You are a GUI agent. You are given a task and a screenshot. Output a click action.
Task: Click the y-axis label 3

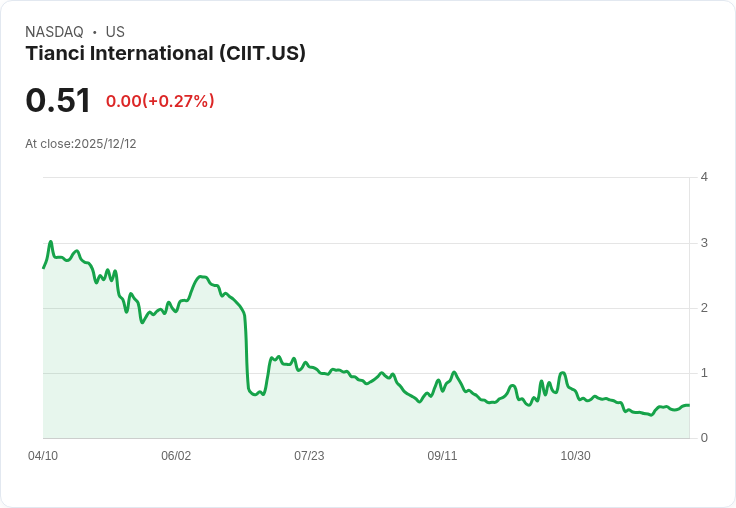coord(704,243)
